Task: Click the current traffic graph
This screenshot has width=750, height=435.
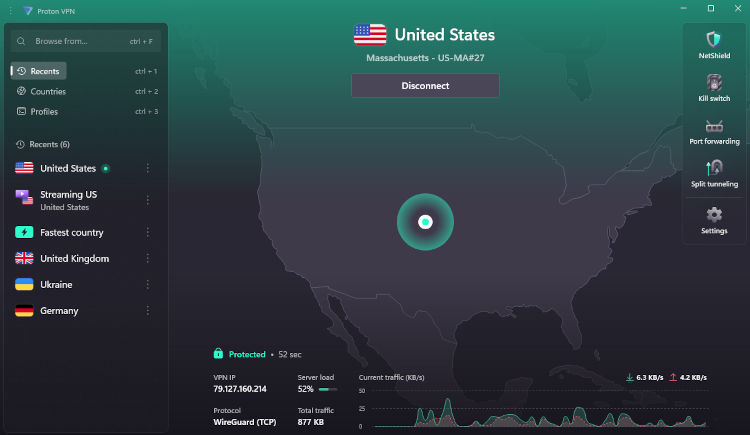Action: [x=539, y=408]
